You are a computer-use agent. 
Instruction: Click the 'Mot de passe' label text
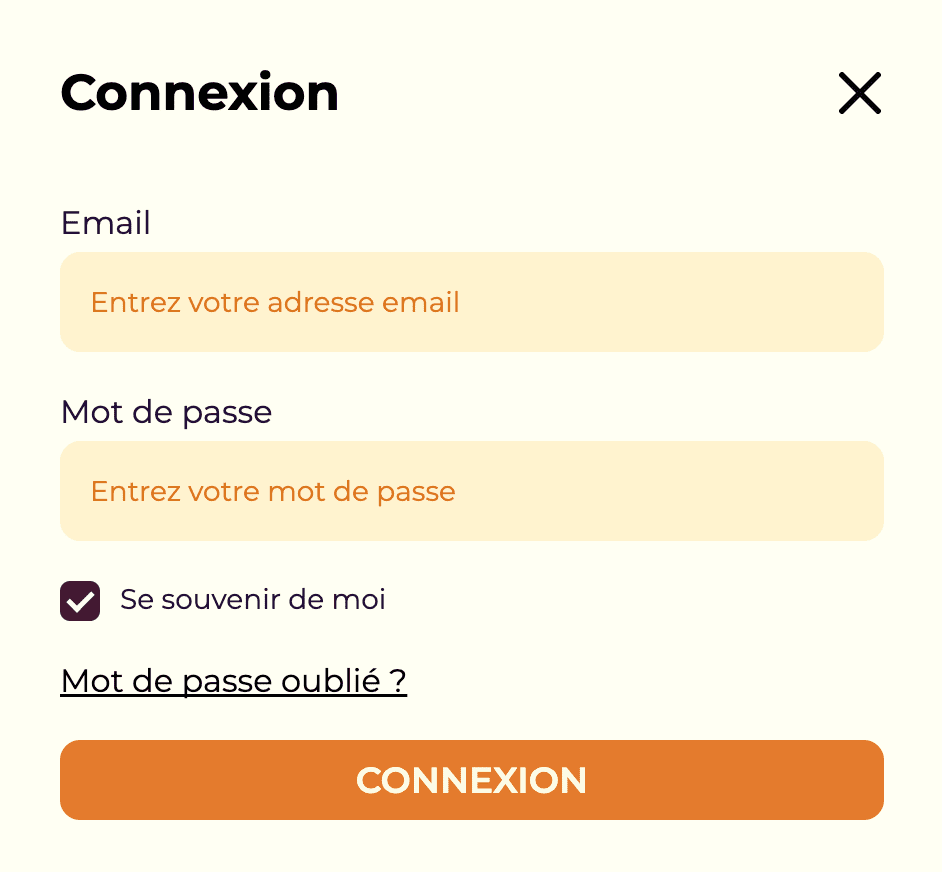[166, 412]
